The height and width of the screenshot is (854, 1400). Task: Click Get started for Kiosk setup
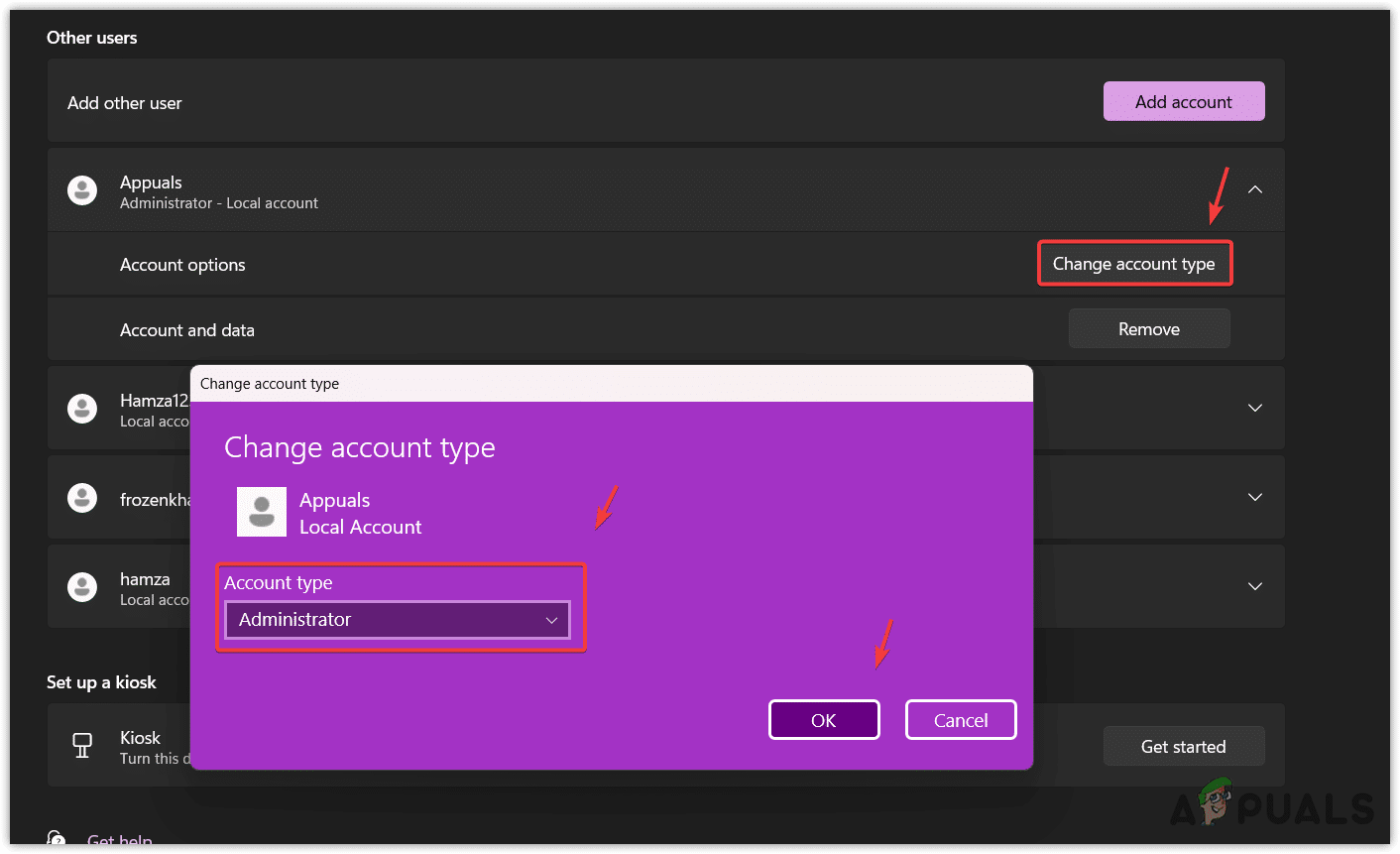(1183, 747)
